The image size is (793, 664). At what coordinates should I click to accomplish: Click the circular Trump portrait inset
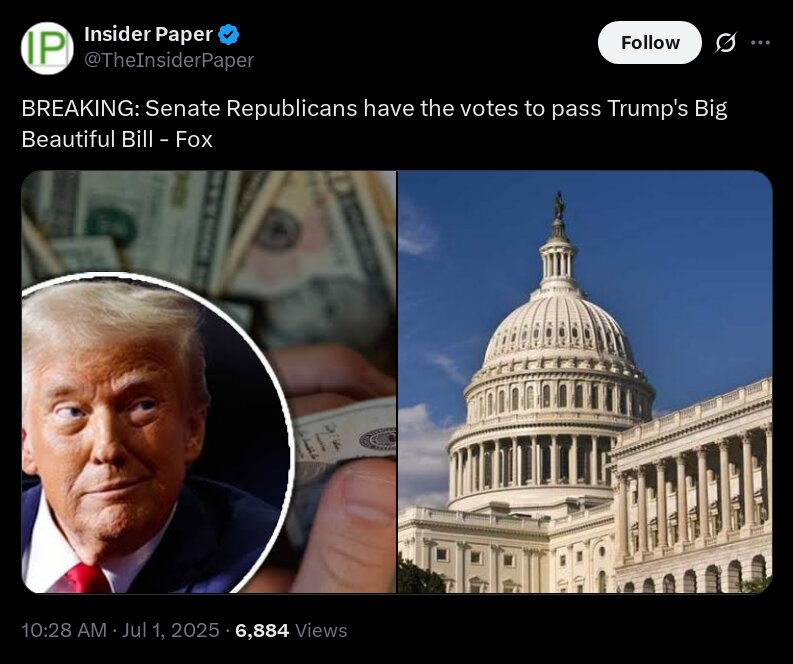(154, 433)
